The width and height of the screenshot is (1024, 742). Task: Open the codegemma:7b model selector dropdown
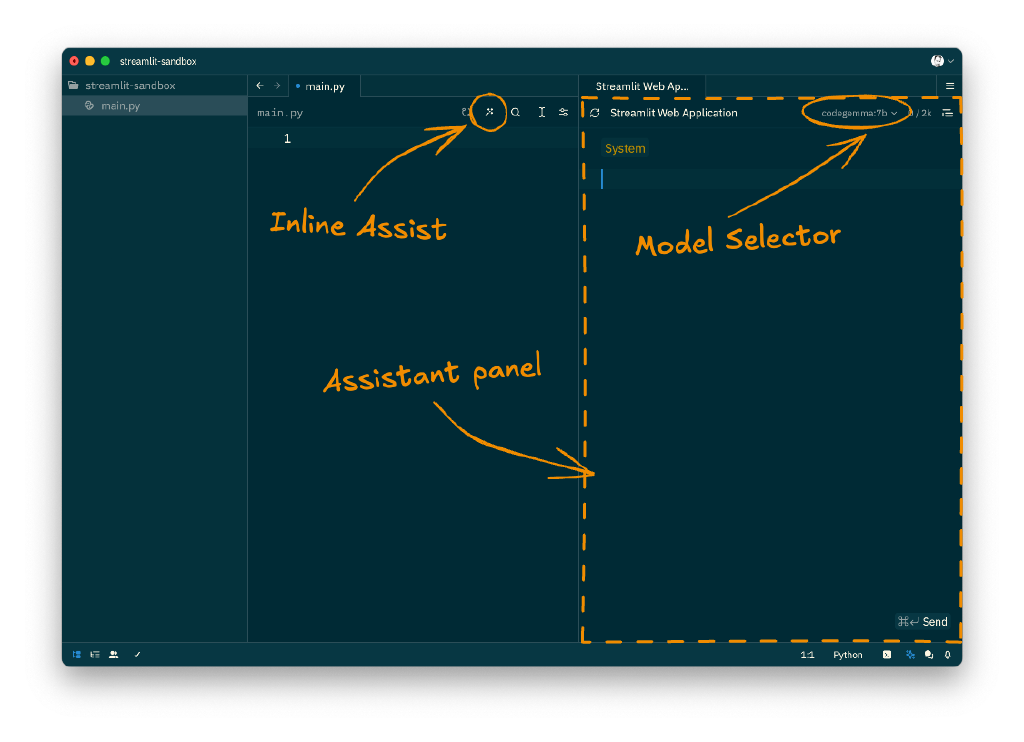pos(855,112)
